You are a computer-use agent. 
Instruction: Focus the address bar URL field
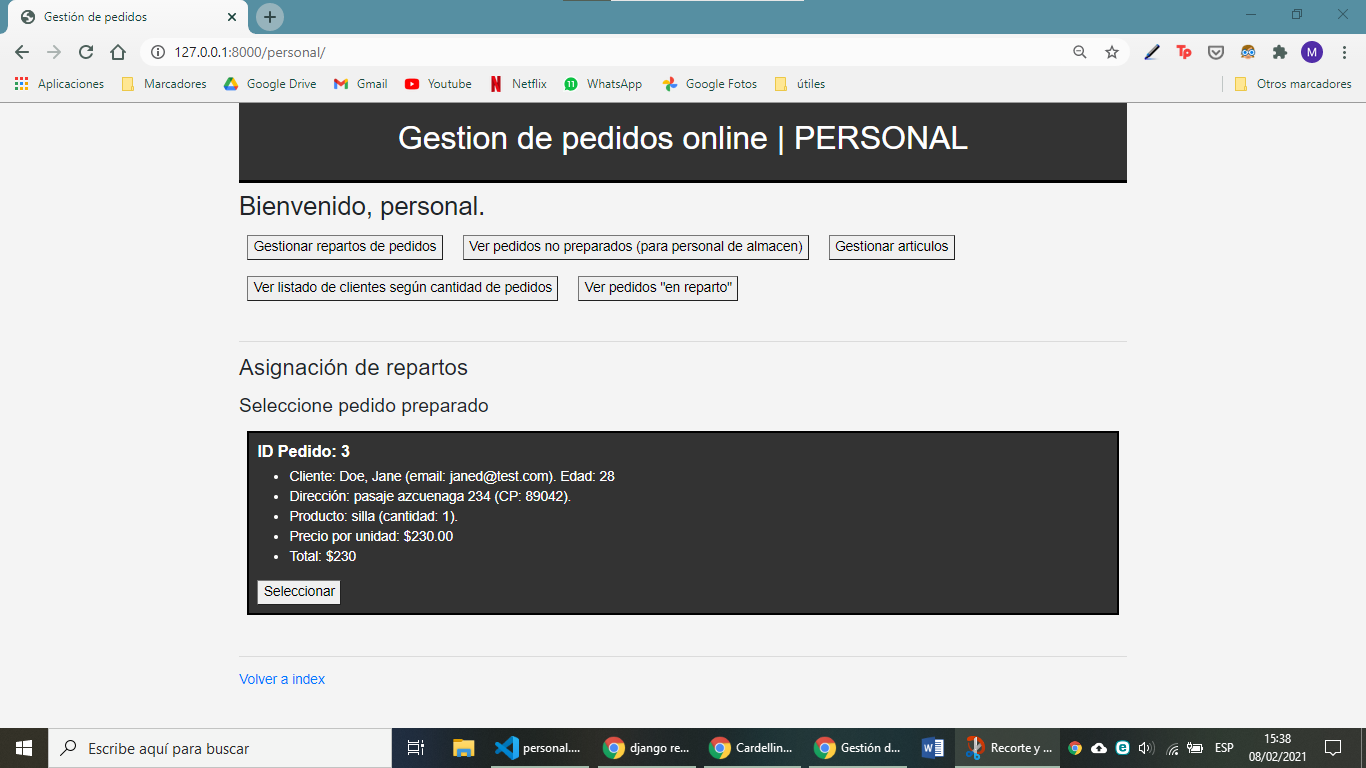click(x=610, y=52)
